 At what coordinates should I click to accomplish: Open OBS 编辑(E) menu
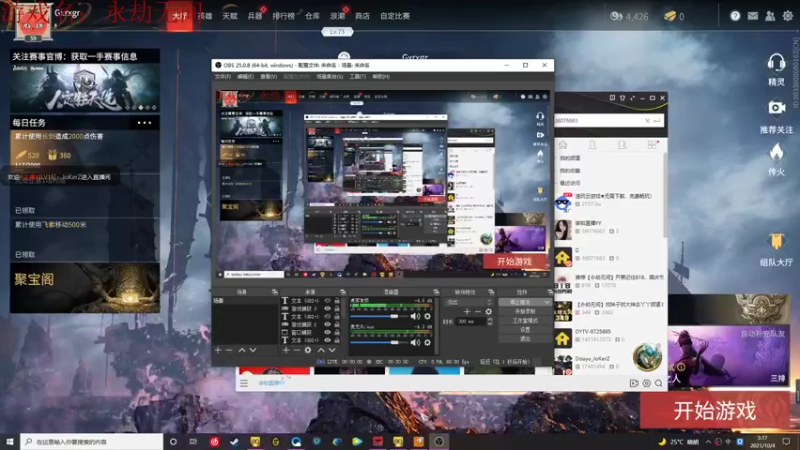tap(245, 77)
